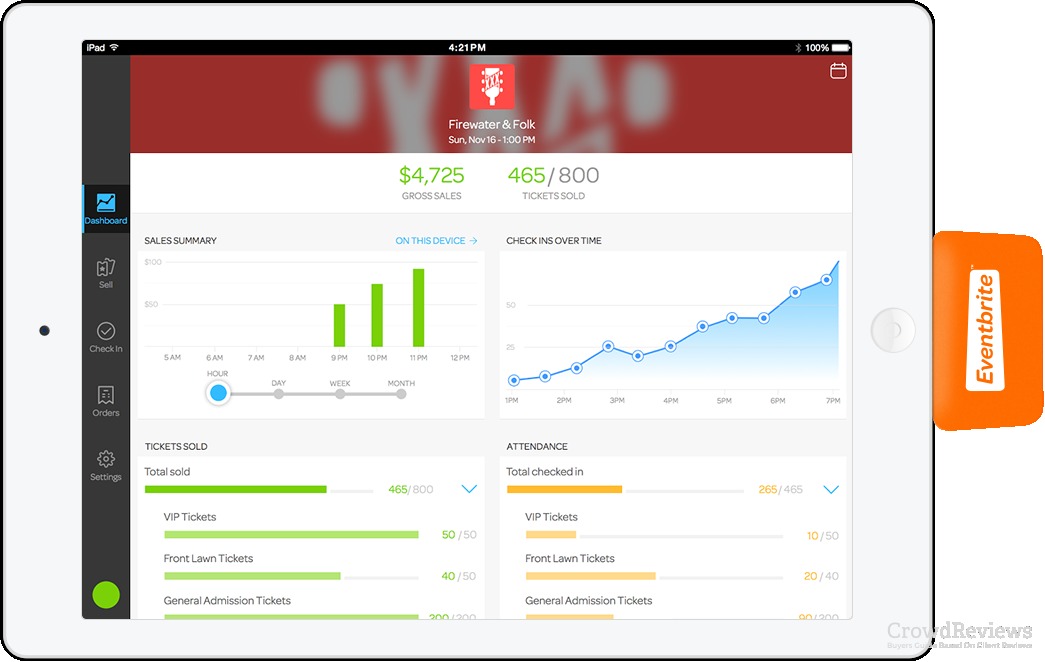
Task: Click the Hour slider handle
Action: coord(219,393)
